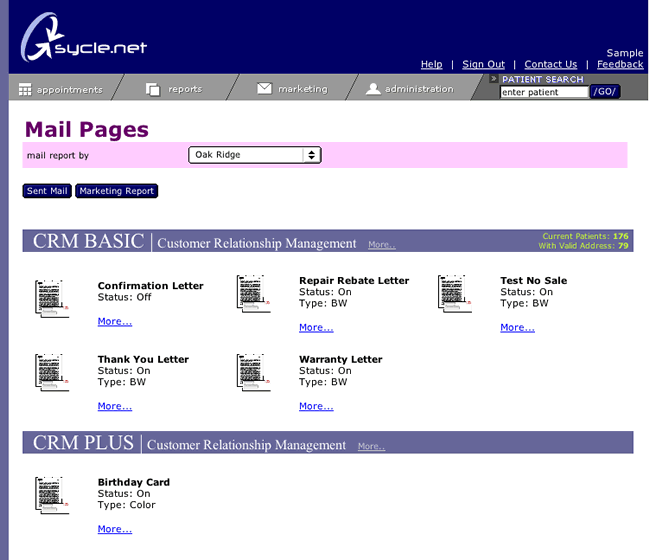Click the Confirmation Letter document icon
The image size is (650, 560).
click(52, 298)
